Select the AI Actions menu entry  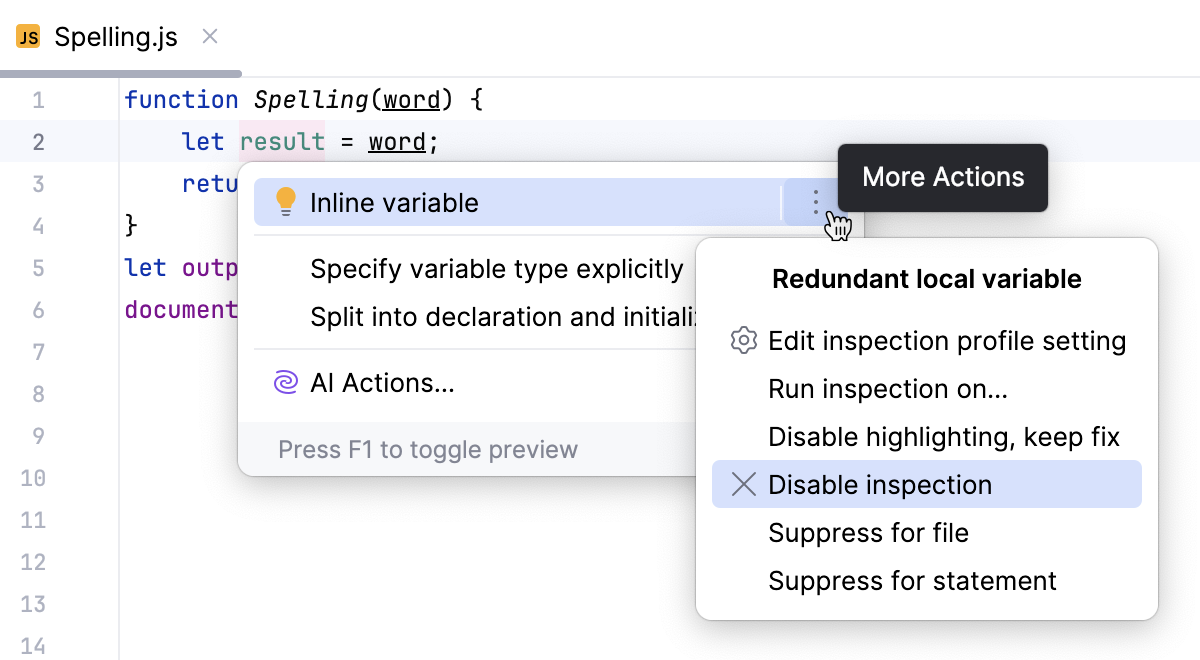(381, 384)
